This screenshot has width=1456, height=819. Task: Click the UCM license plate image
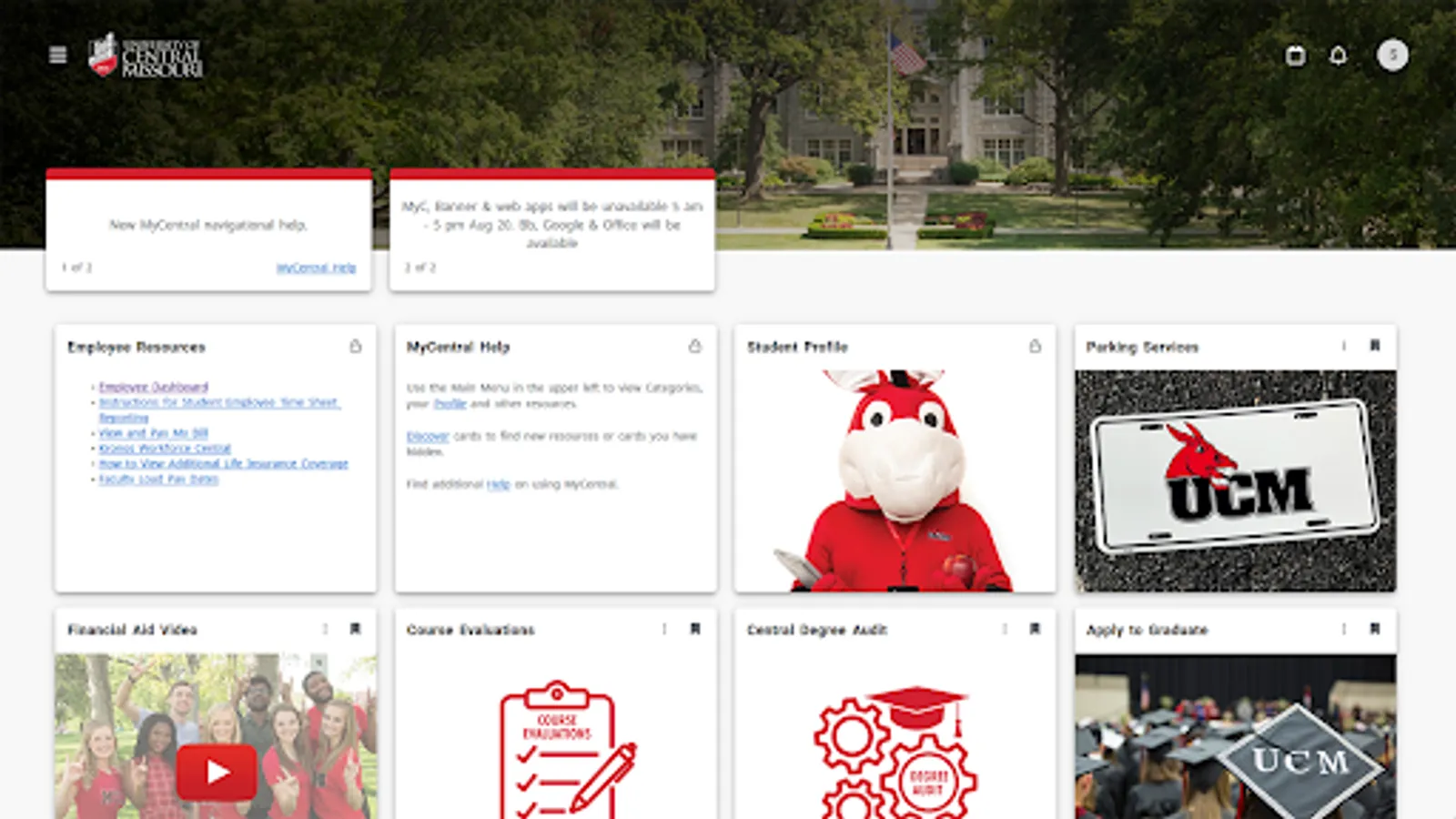[1235, 480]
